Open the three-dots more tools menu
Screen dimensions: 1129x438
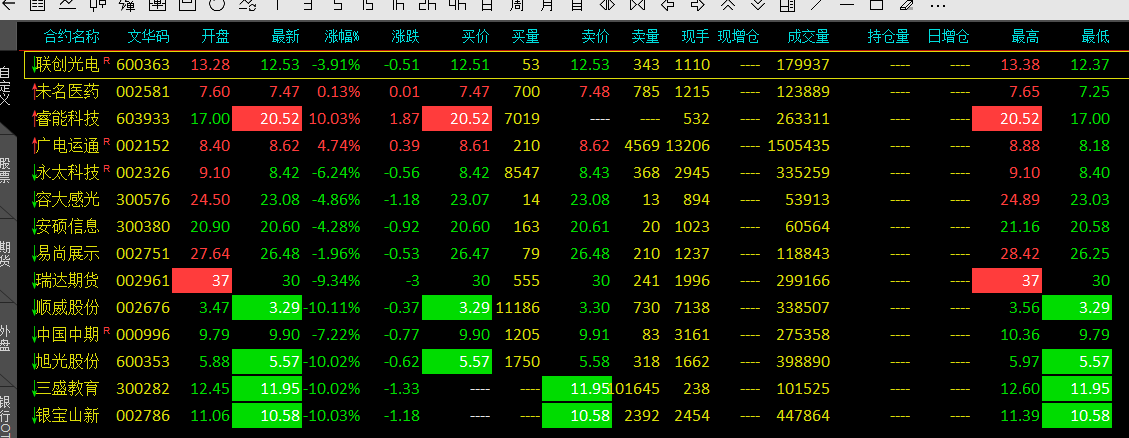(937, 5)
